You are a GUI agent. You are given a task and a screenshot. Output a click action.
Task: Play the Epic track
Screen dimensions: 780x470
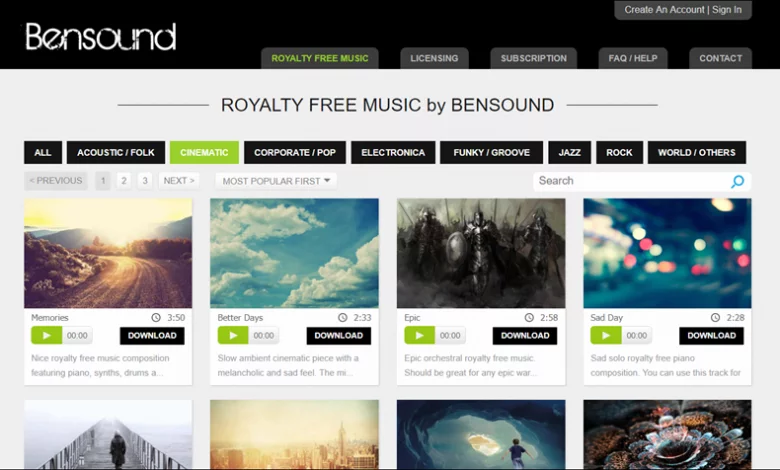(x=419, y=336)
